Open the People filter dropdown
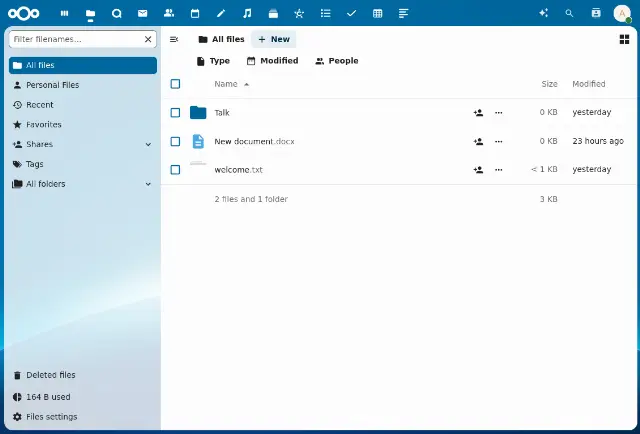The height and width of the screenshot is (434, 640). click(x=337, y=61)
